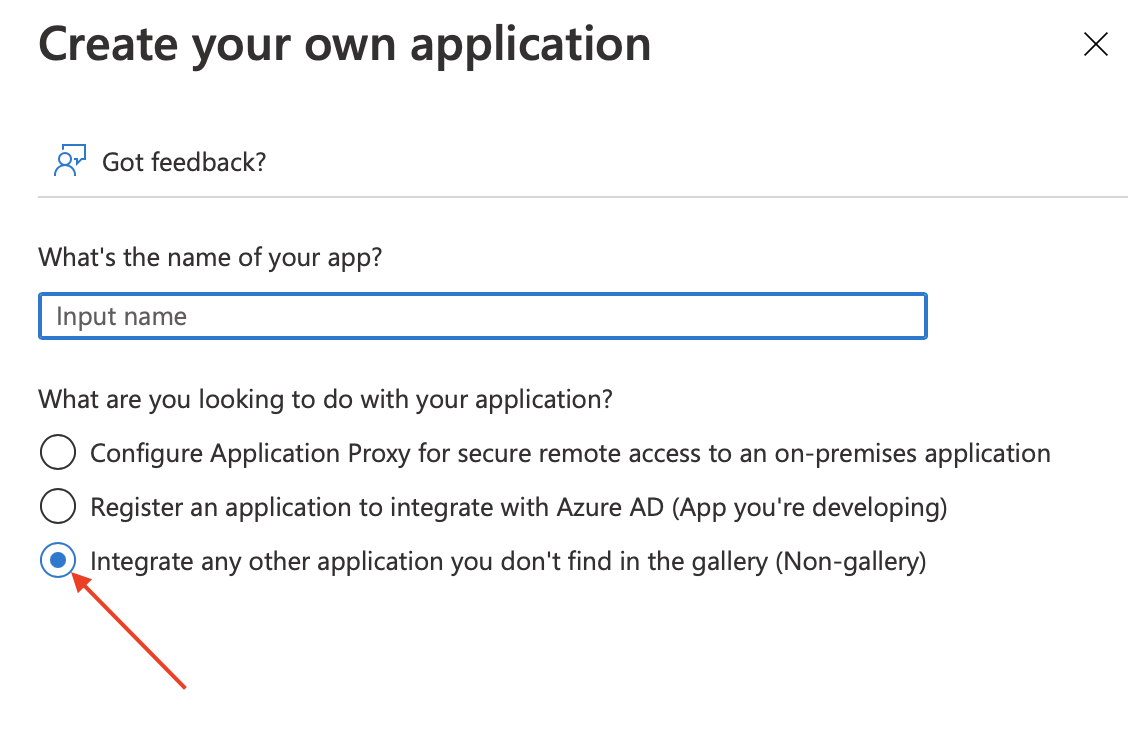This screenshot has height=746, width=1148.
Task: Select the Configure Application Proxy radio button
Action: coord(58,452)
